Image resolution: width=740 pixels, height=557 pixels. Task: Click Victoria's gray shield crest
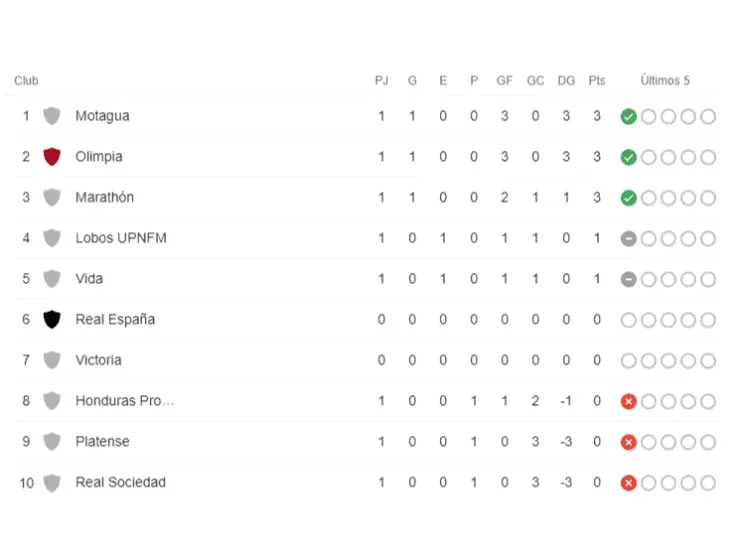(52, 360)
